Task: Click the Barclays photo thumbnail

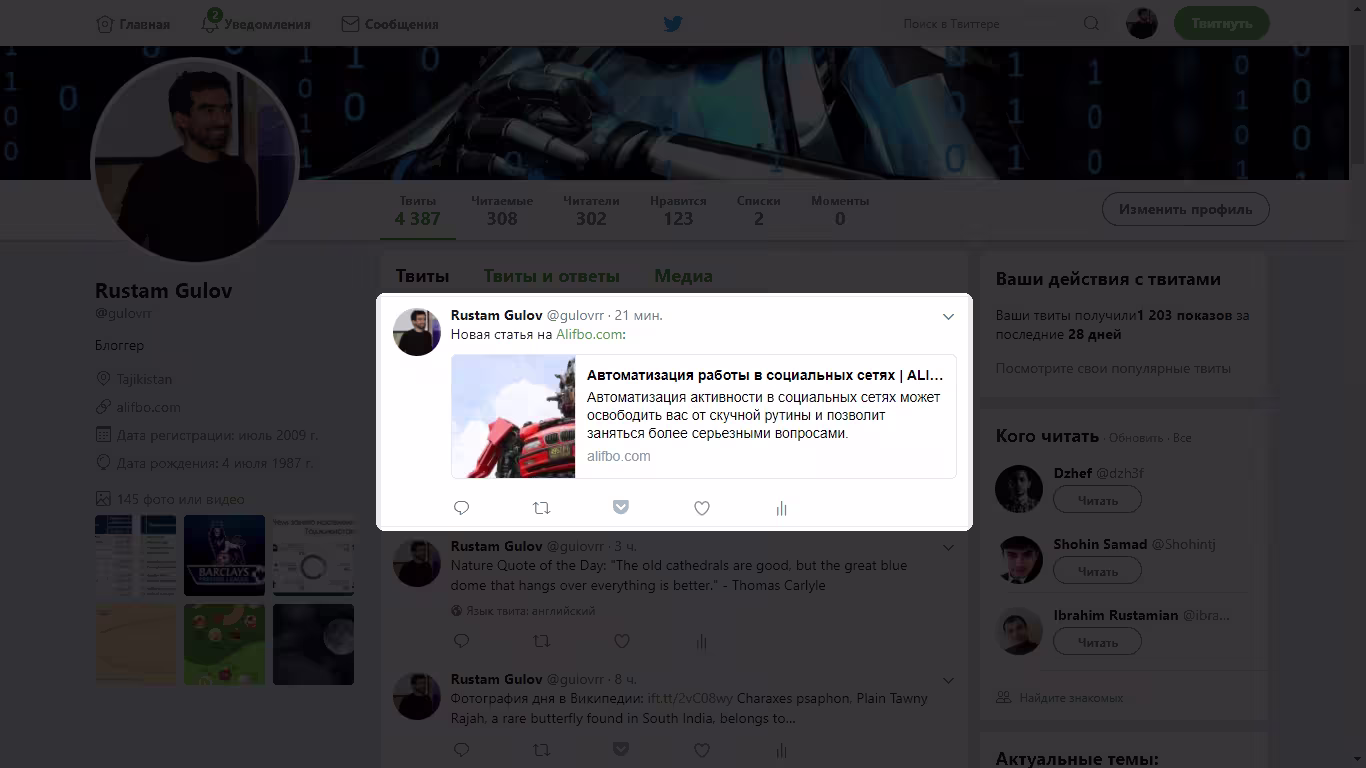Action: pos(224,555)
